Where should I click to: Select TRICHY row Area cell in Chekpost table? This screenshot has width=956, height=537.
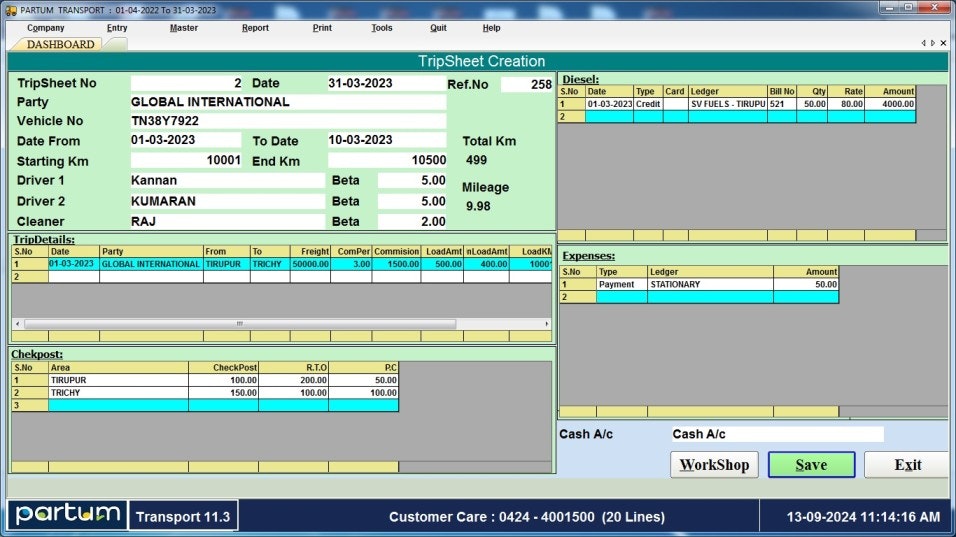(x=118, y=393)
